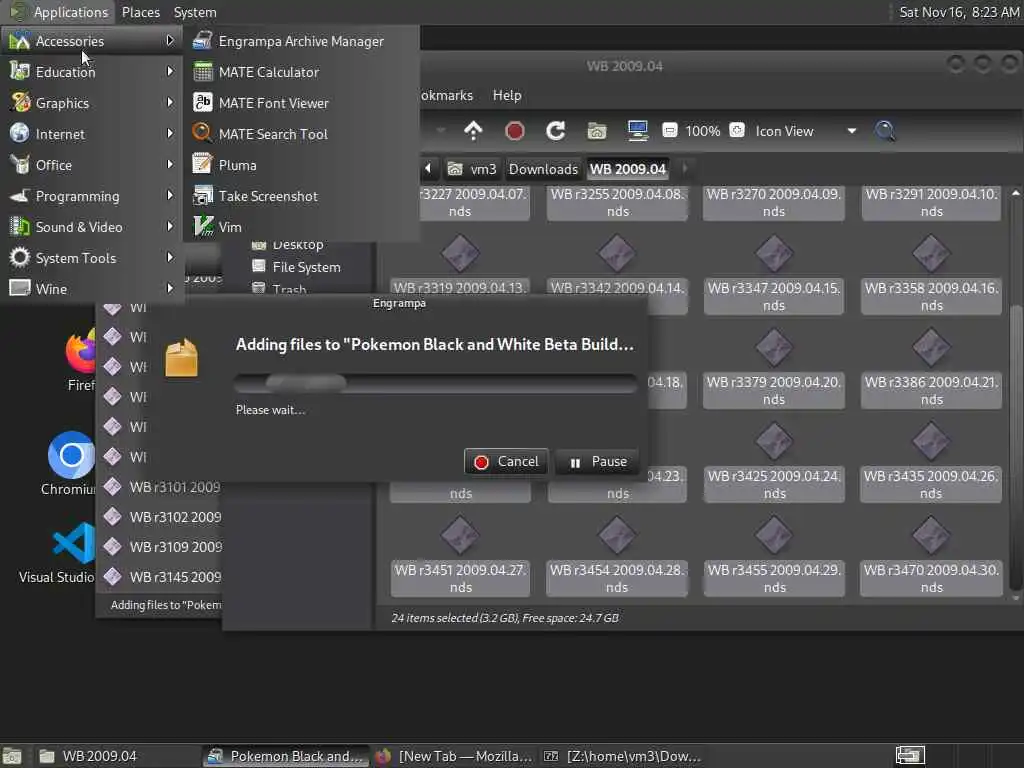Expand the Sound & Video submenu
1024x768 pixels.
tap(92, 227)
